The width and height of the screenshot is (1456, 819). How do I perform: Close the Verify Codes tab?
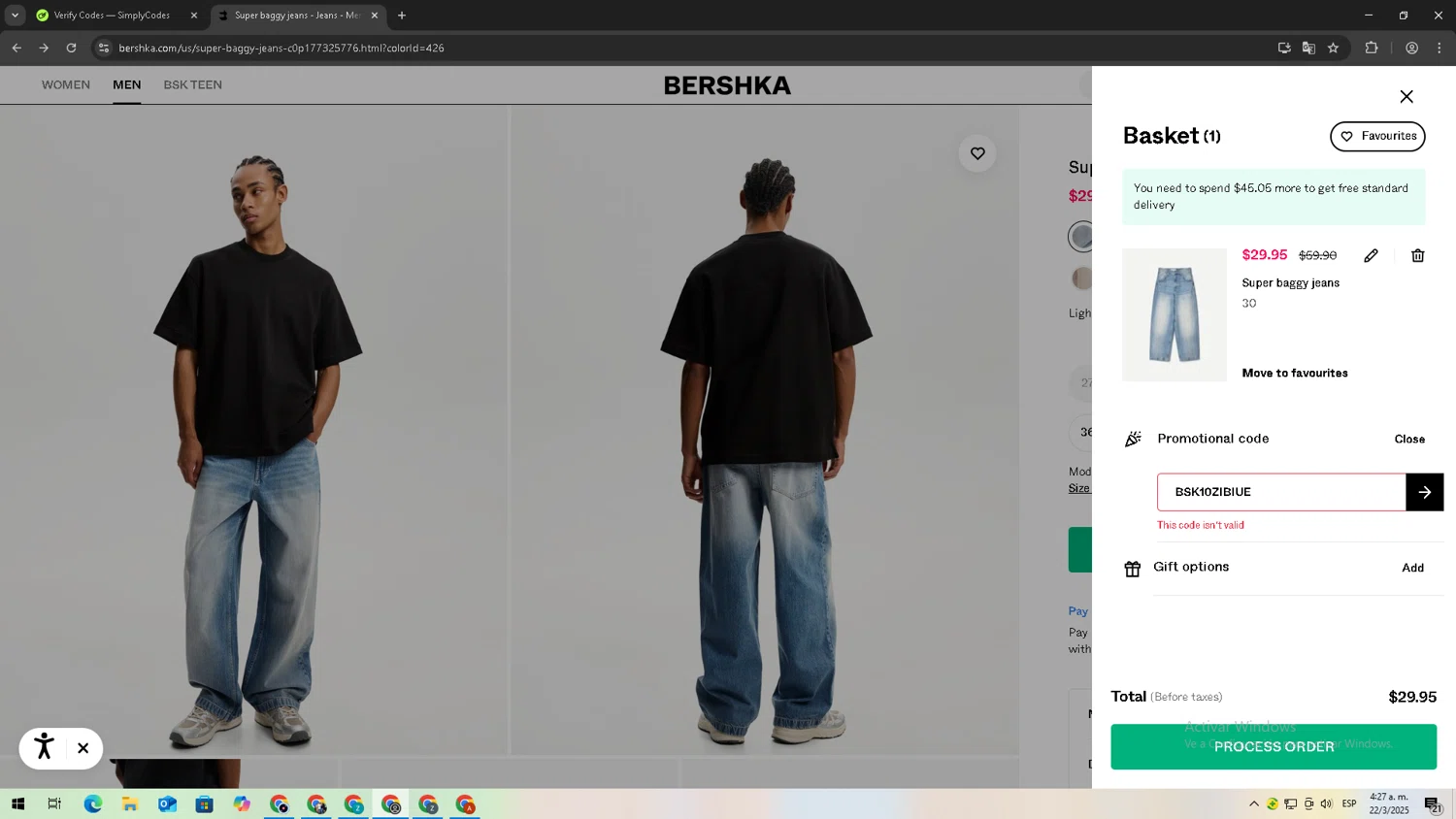tap(194, 16)
